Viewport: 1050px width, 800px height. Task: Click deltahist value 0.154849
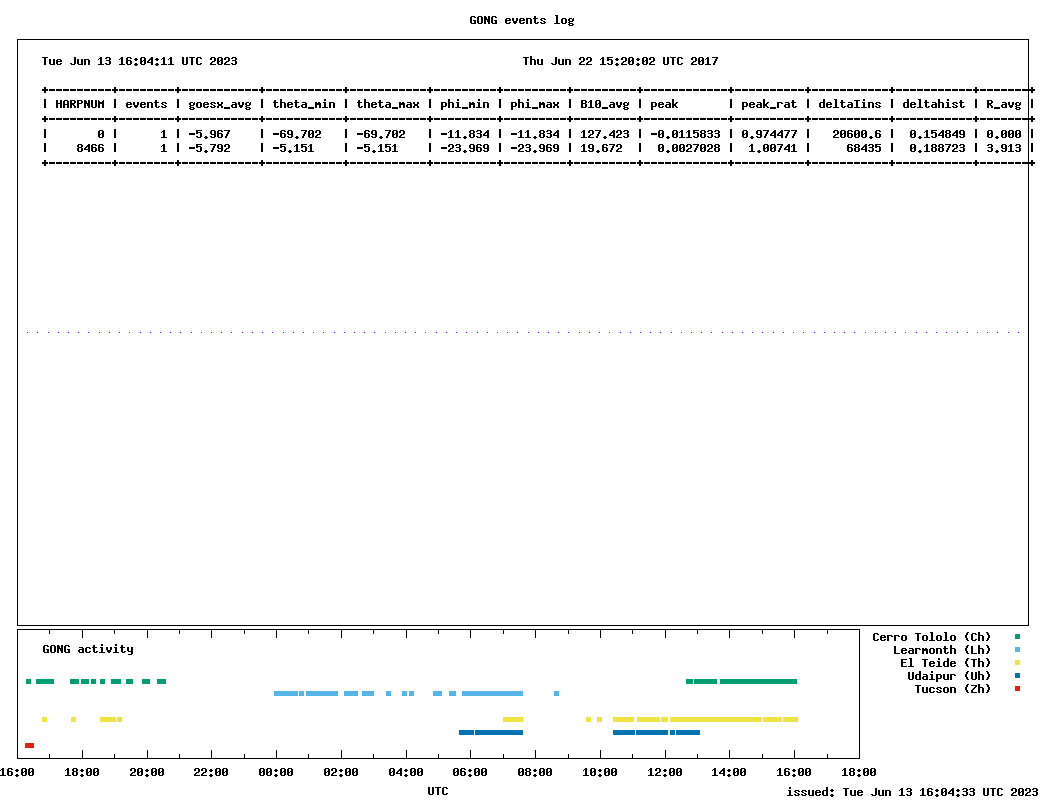tap(937, 135)
